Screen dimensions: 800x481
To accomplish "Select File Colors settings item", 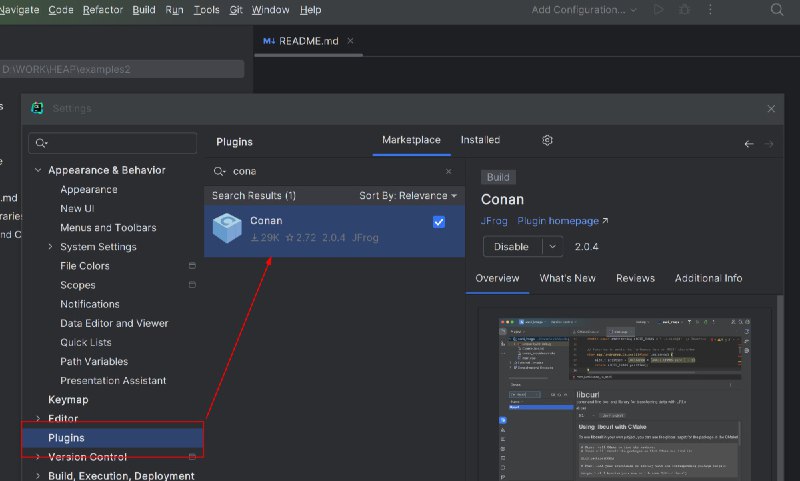I will pos(85,266).
